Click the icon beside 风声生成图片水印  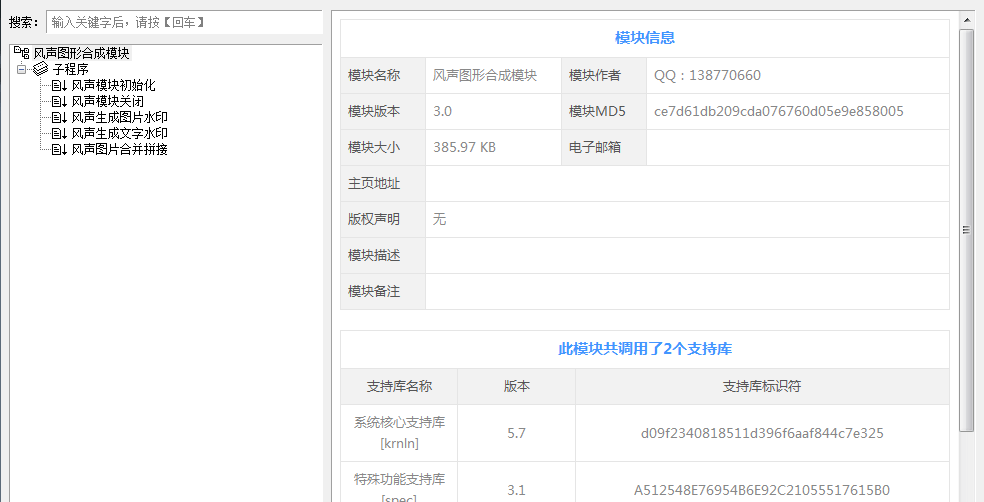tap(59, 118)
